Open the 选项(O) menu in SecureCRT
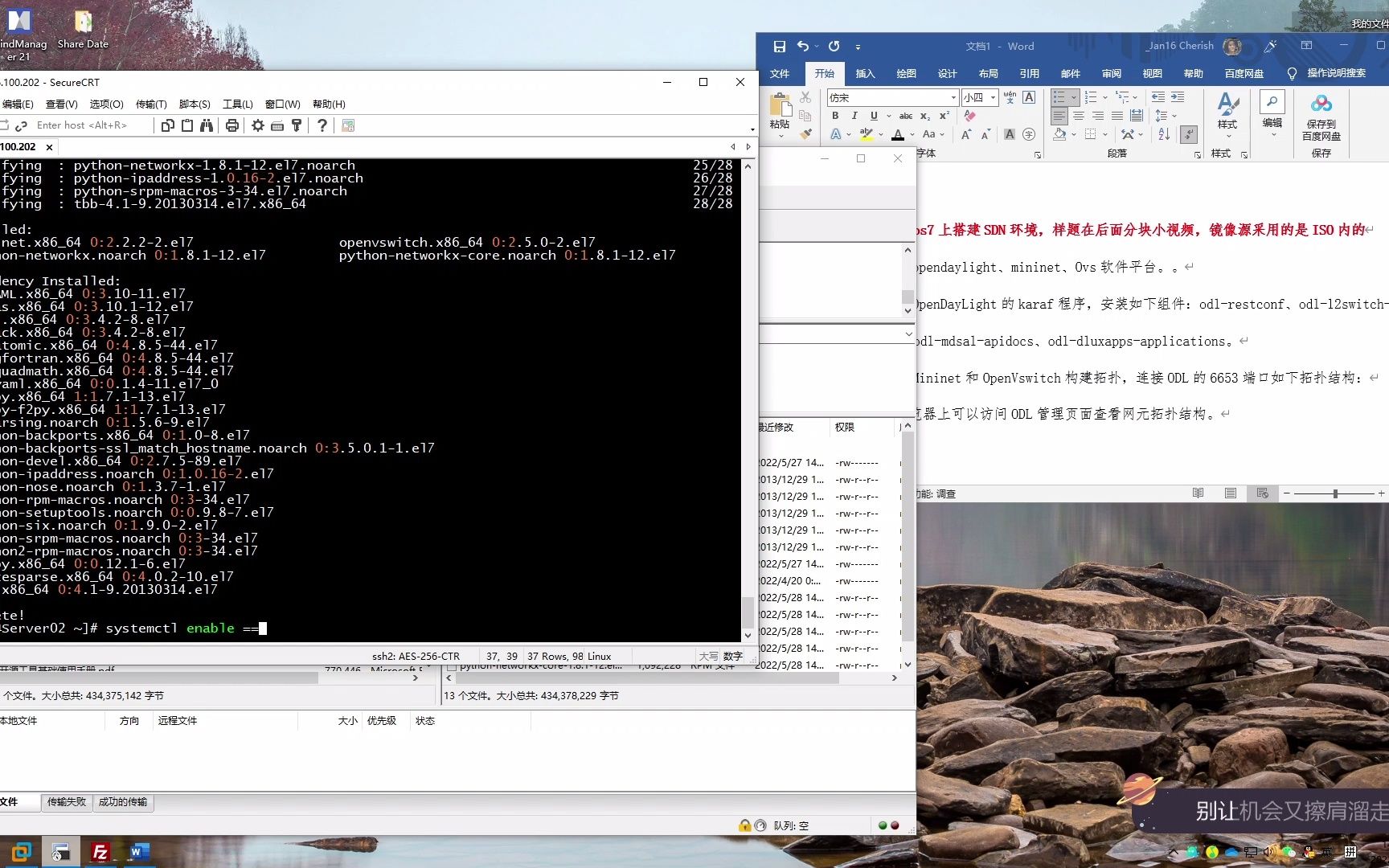1389x868 pixels. (106, 104)
